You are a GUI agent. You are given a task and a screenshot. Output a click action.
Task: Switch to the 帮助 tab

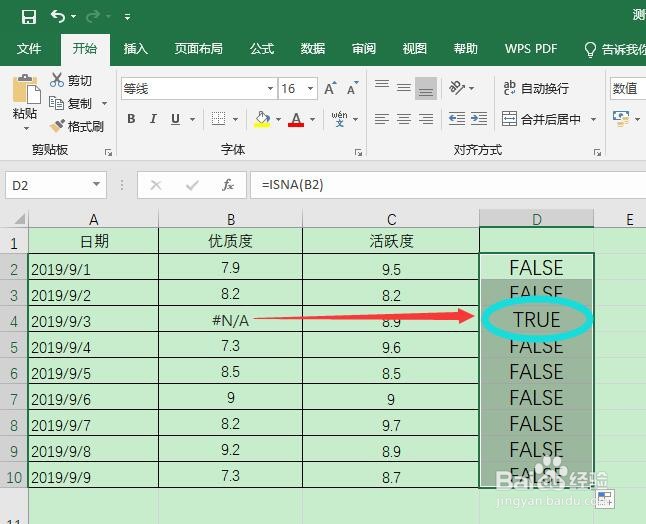pyautogui.click(x=466, y=49)
